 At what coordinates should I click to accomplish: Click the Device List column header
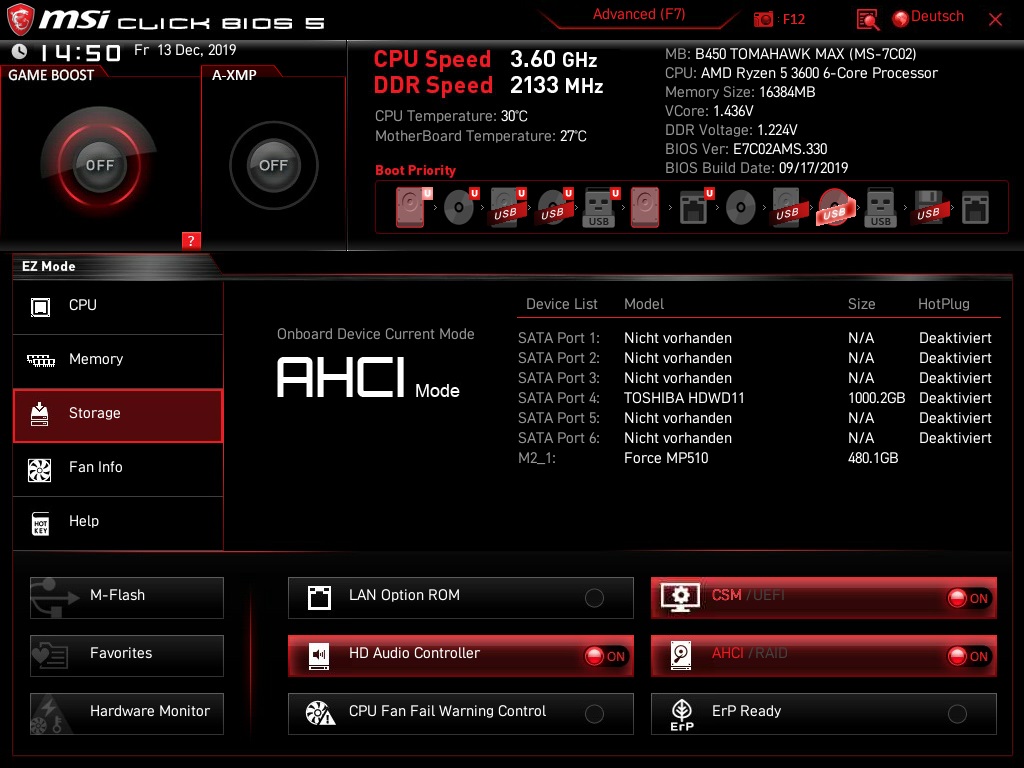point(562,304)
